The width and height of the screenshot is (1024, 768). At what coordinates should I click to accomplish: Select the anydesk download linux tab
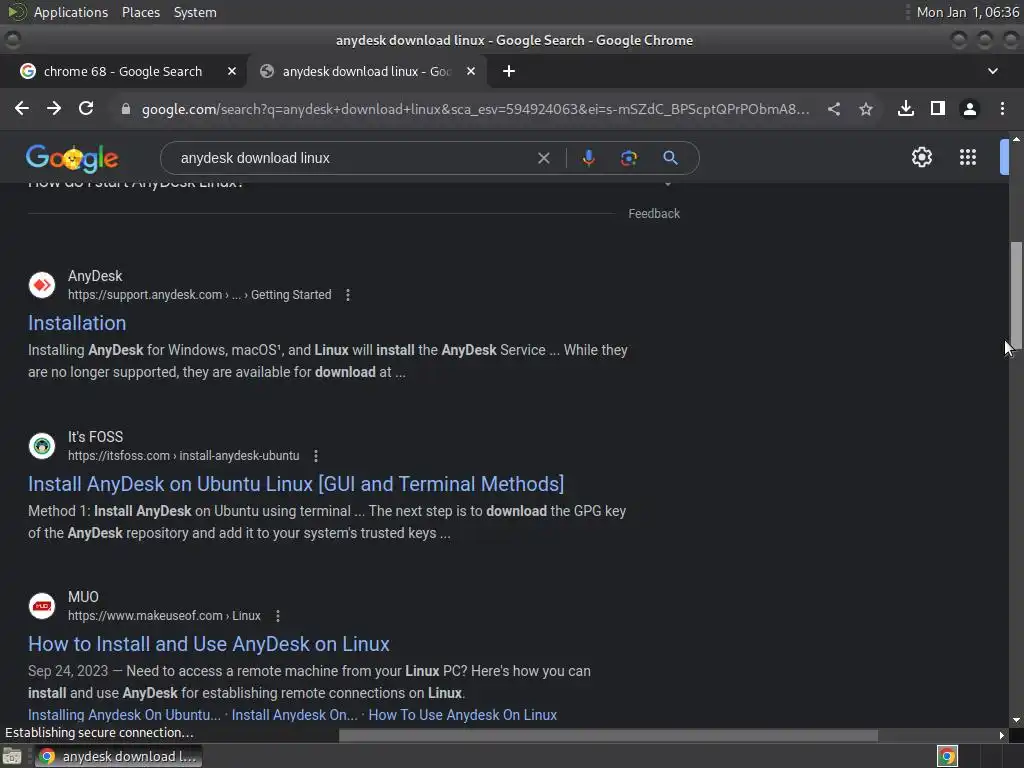click(x=366, y=71)
